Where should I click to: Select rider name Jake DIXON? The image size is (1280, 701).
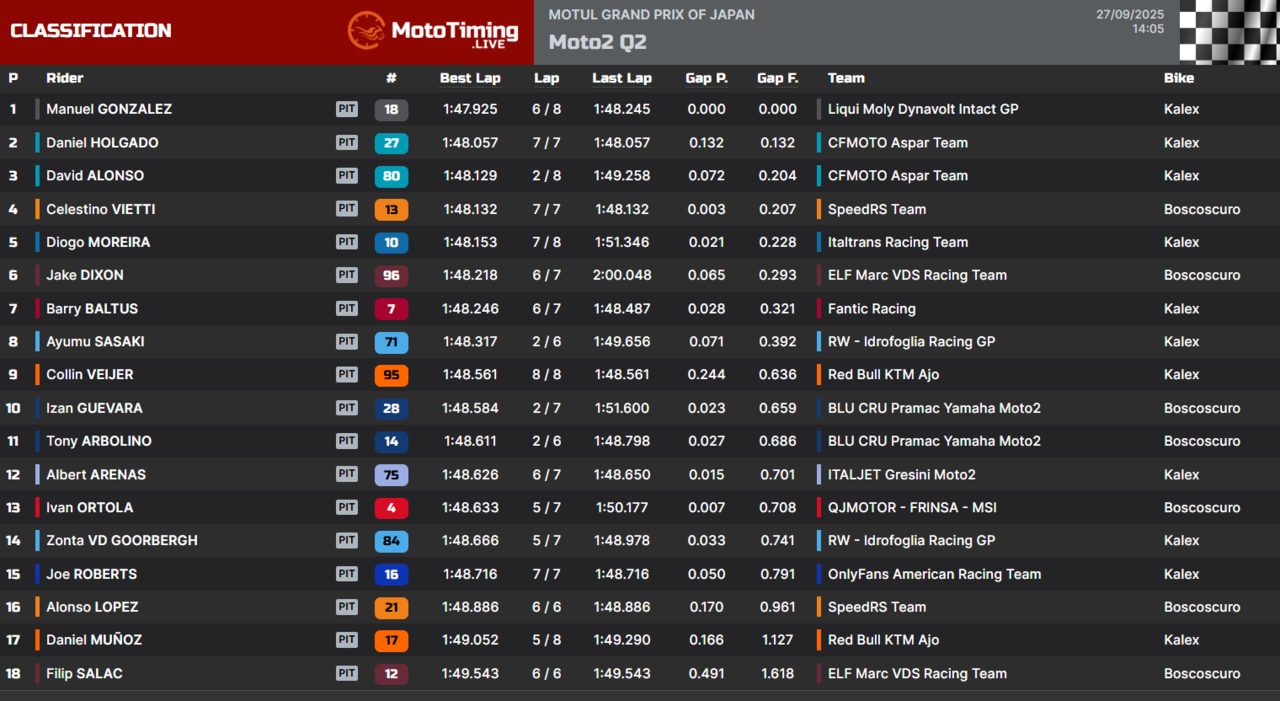(x=85, y=275)
